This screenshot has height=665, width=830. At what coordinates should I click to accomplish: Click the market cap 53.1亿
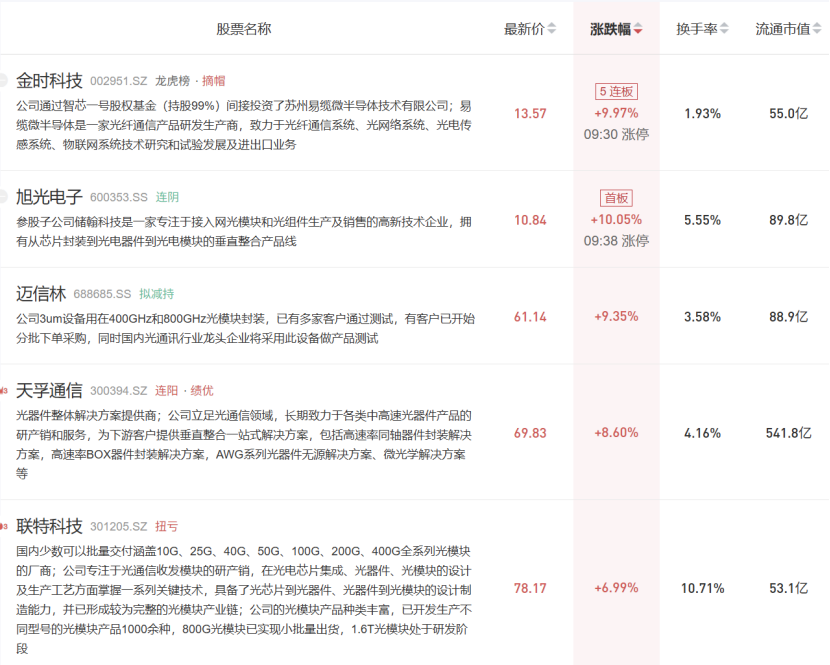tap(789, 588)
